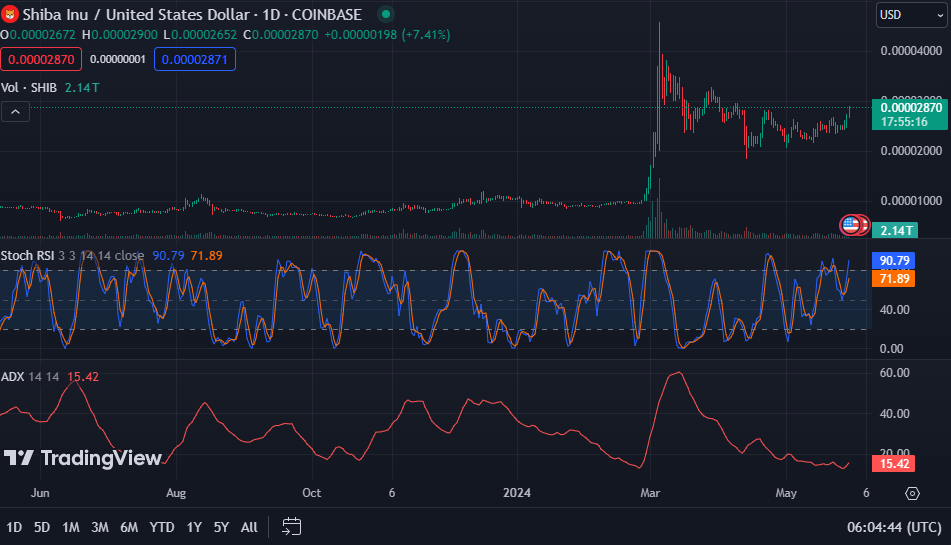Click the 06:04:44 (UTC) timezone button
Viewport: 951px width, 545px height.
(x=894, y=527)
